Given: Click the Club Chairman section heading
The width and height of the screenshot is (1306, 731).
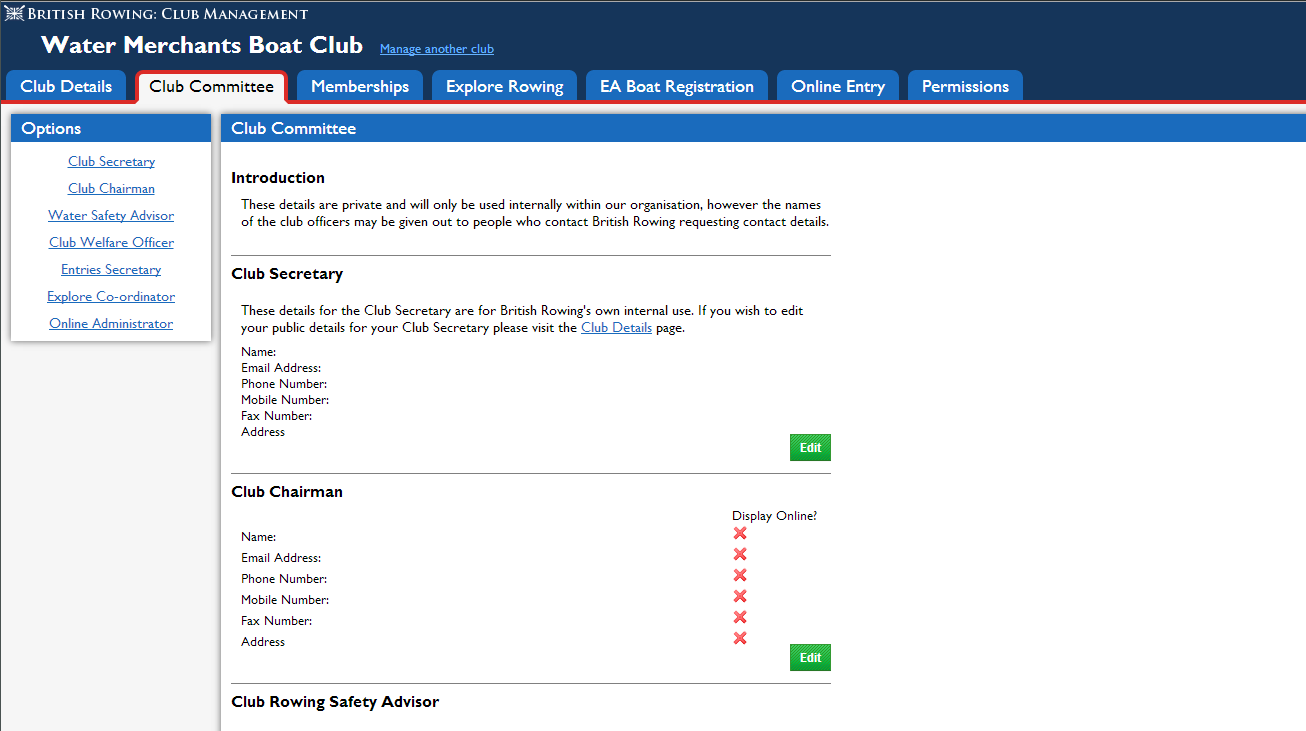Looking at the screenshot, I should coord(287,492).
